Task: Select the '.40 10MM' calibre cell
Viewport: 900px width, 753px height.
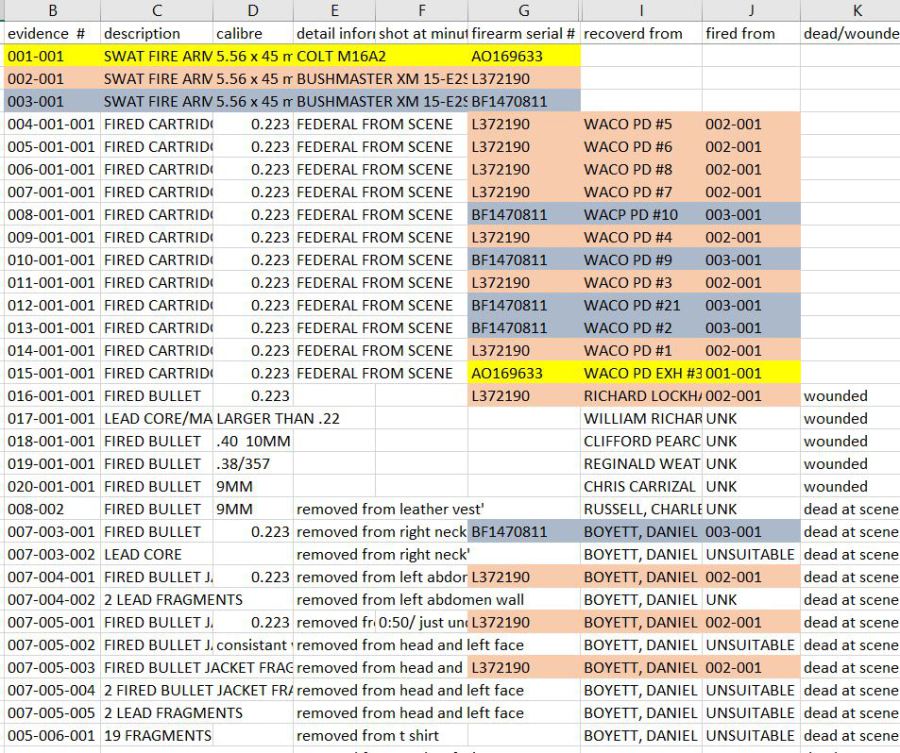Action: pyautogui.click(x=253, y=441)
